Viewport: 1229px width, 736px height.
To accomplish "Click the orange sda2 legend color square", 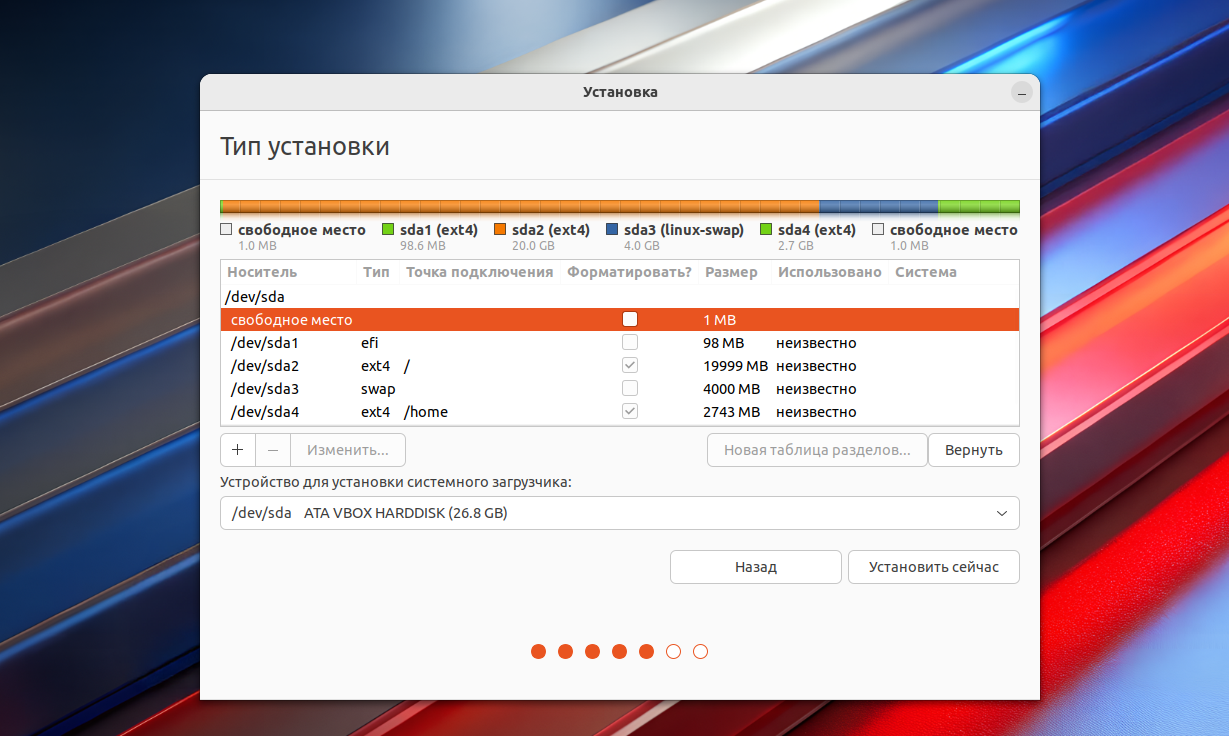I will point(500,230).
